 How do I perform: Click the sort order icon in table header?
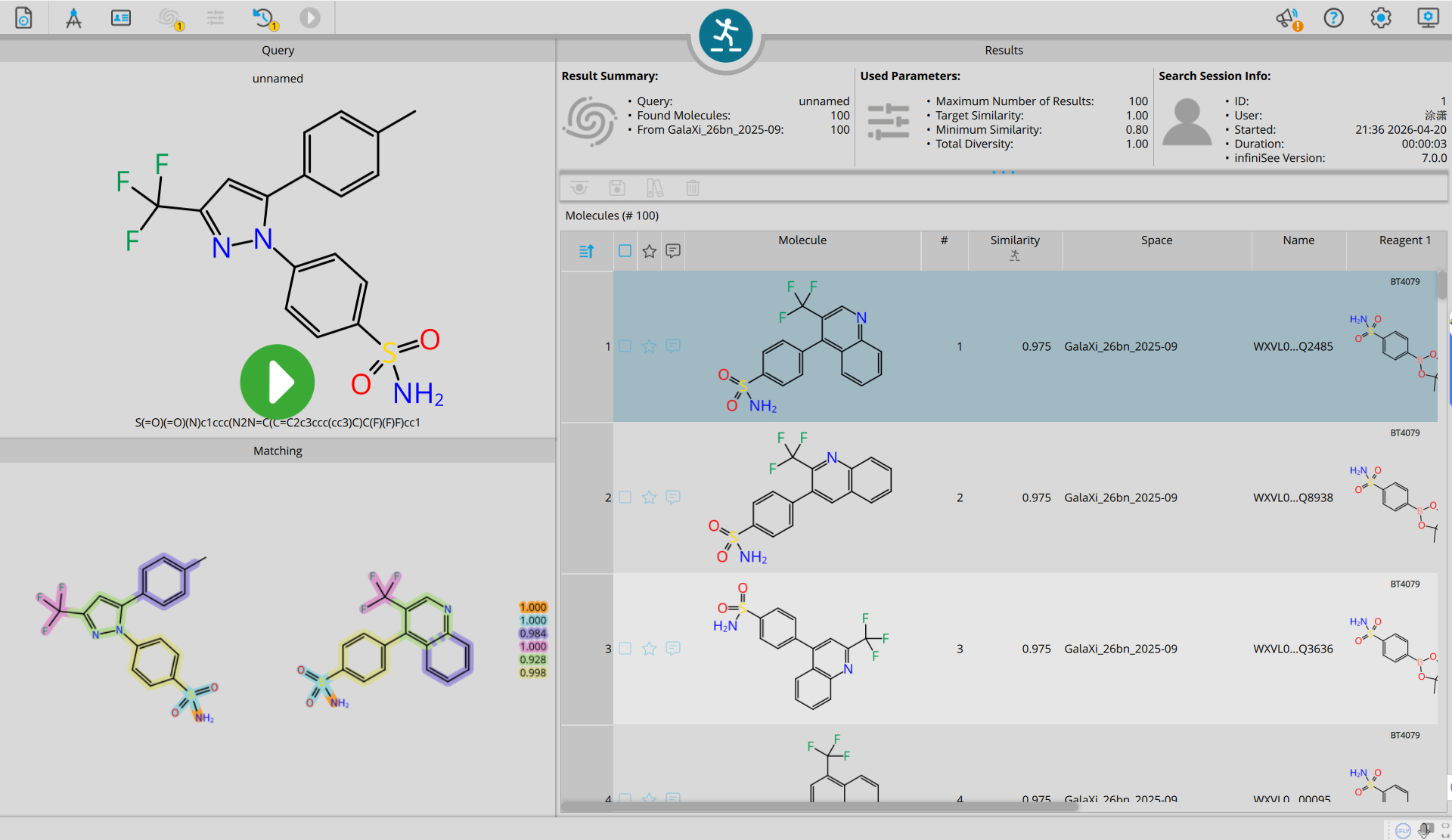coord(587,251)
